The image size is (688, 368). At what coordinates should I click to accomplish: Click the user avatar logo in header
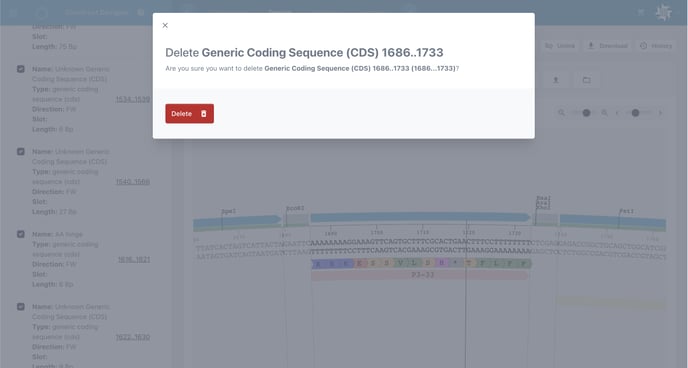pos(663,12)
